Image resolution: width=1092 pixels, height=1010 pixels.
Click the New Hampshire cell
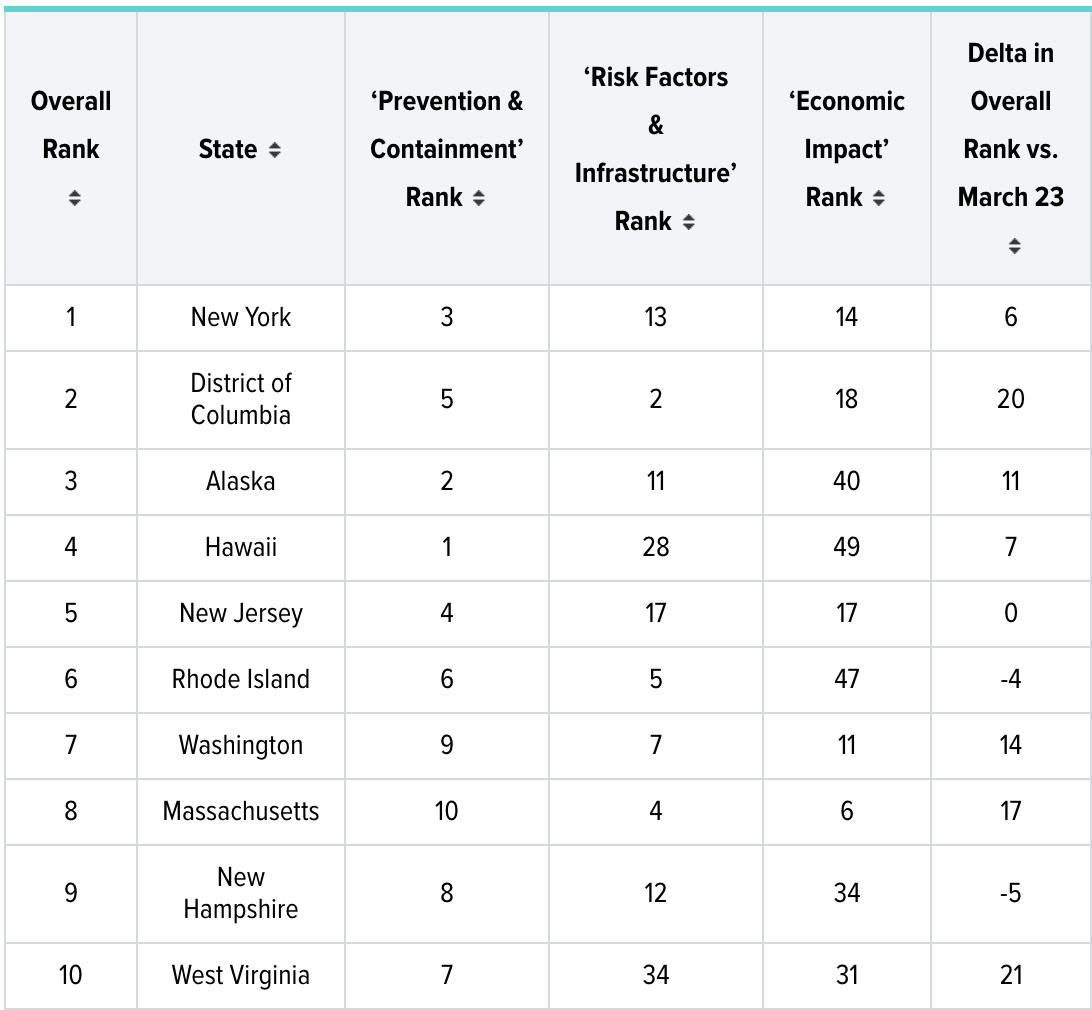point(241,893)
